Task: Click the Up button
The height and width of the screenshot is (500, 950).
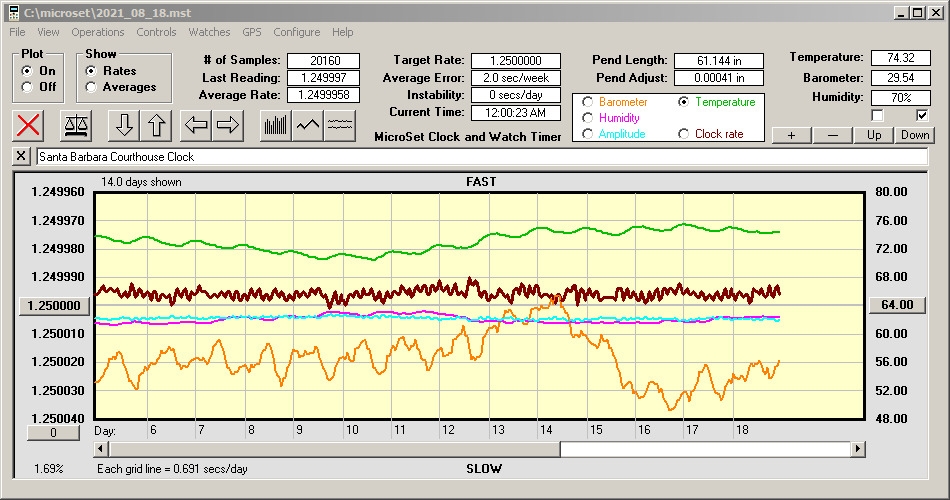Action: pyautogui.click(x=874, y=135)
